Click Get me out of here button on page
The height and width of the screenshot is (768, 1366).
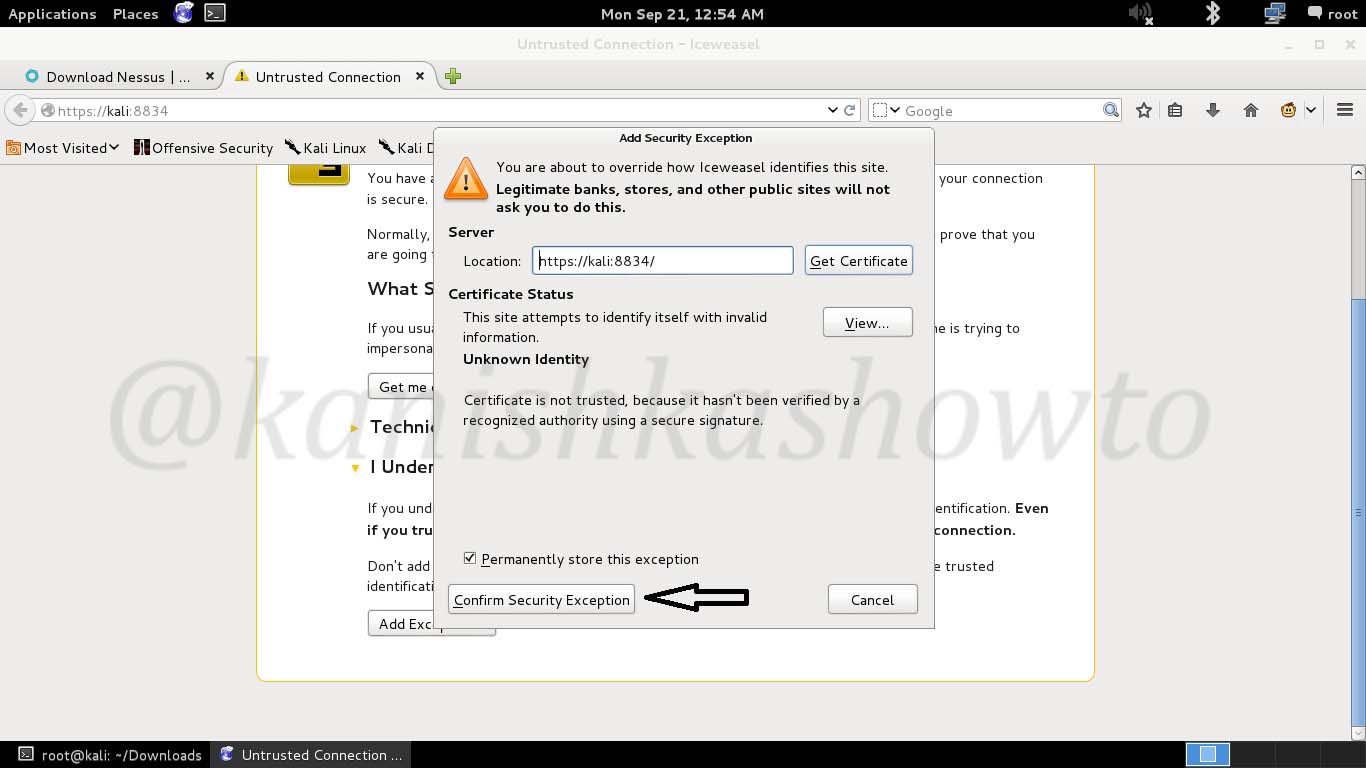401,387
